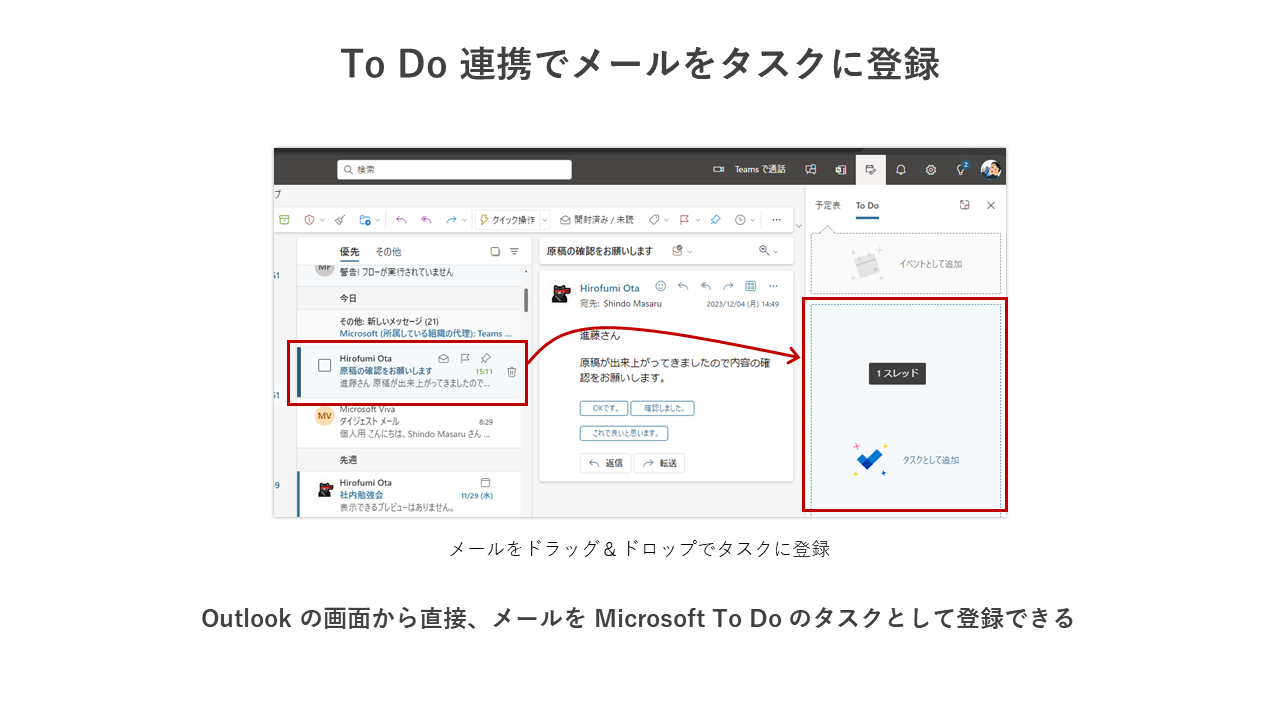The height and width of the screenshot is (720, 1280).
Task: Click the 転送 forward button
Action: click(x=659, y=463)
